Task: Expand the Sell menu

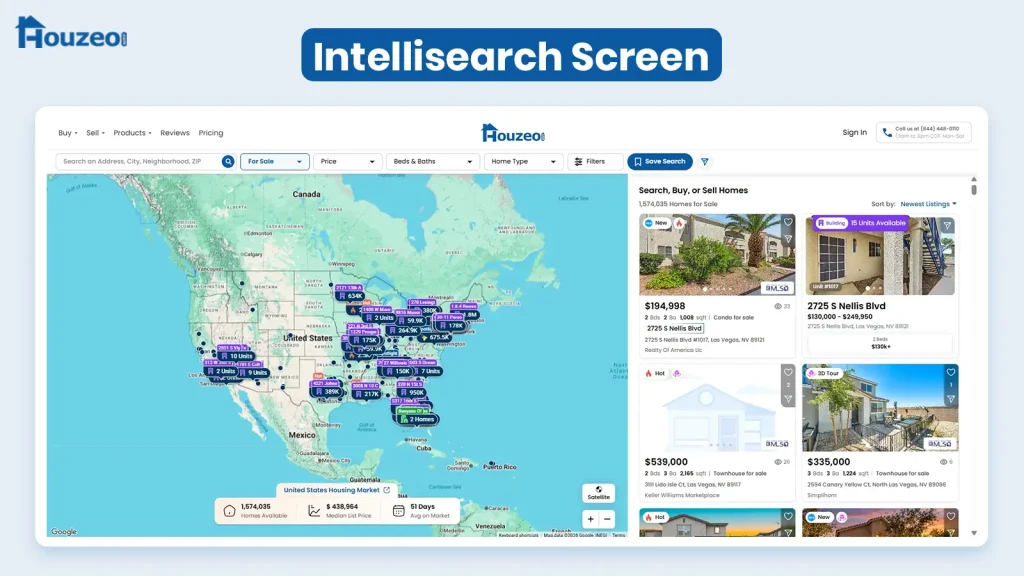Action: (x=95, y=133)
